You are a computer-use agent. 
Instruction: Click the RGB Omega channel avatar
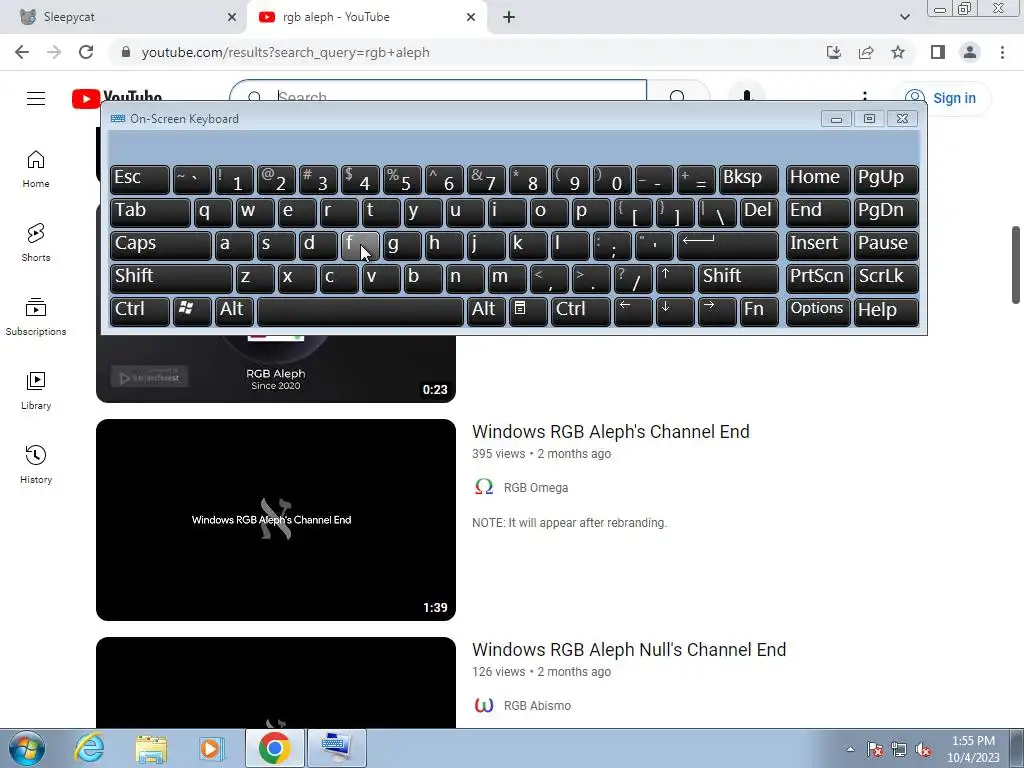[x=484, y=487]
